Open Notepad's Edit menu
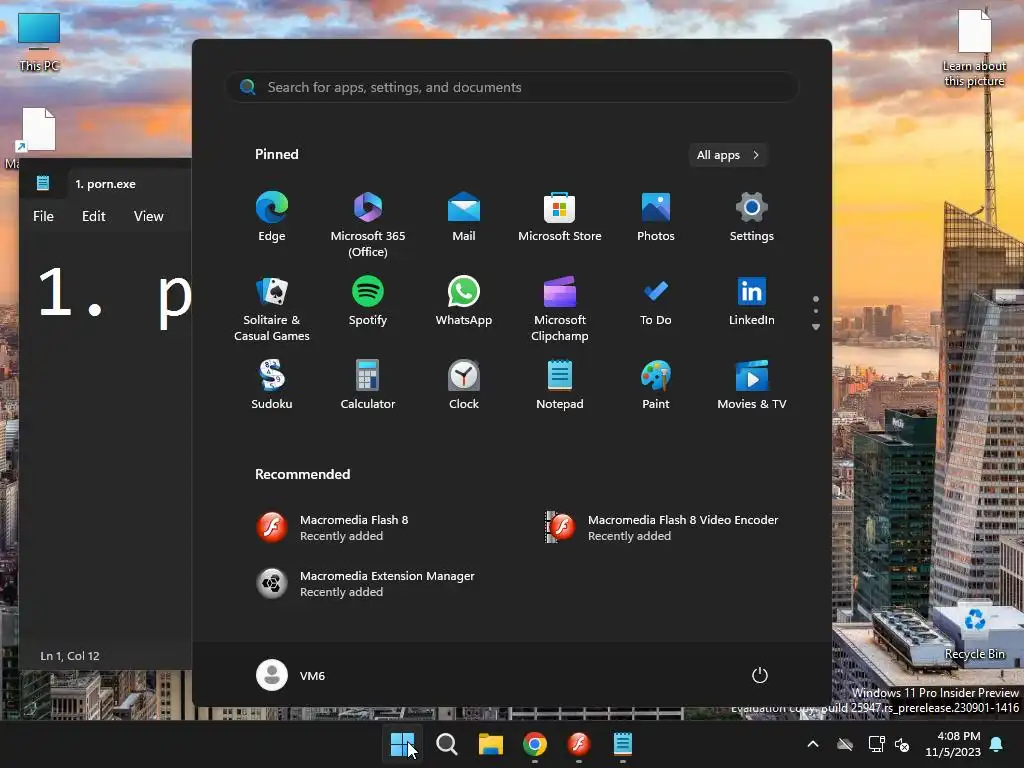This screenshot has height=768, width=1024. point(93,216)
